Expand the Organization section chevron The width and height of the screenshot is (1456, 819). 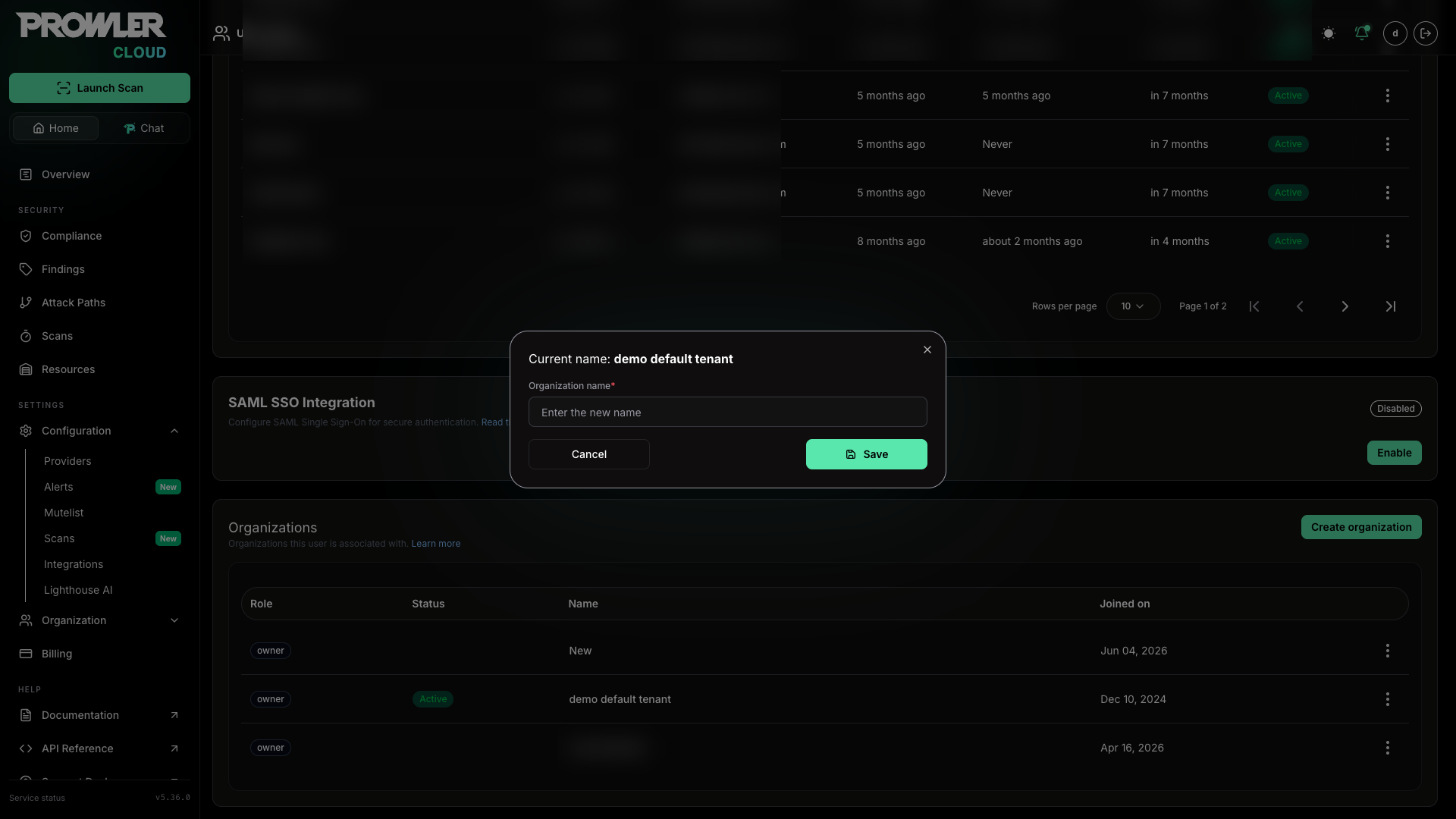click(x=174, y=620)
